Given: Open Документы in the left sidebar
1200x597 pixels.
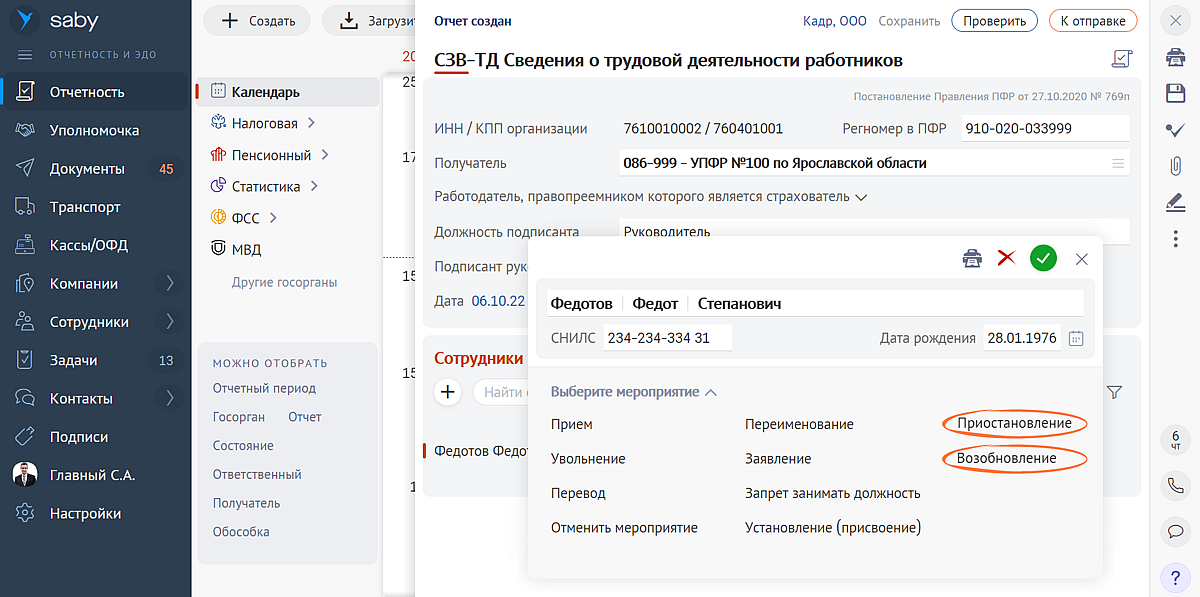Looking at the screenshot, I should tap(87, 169).
